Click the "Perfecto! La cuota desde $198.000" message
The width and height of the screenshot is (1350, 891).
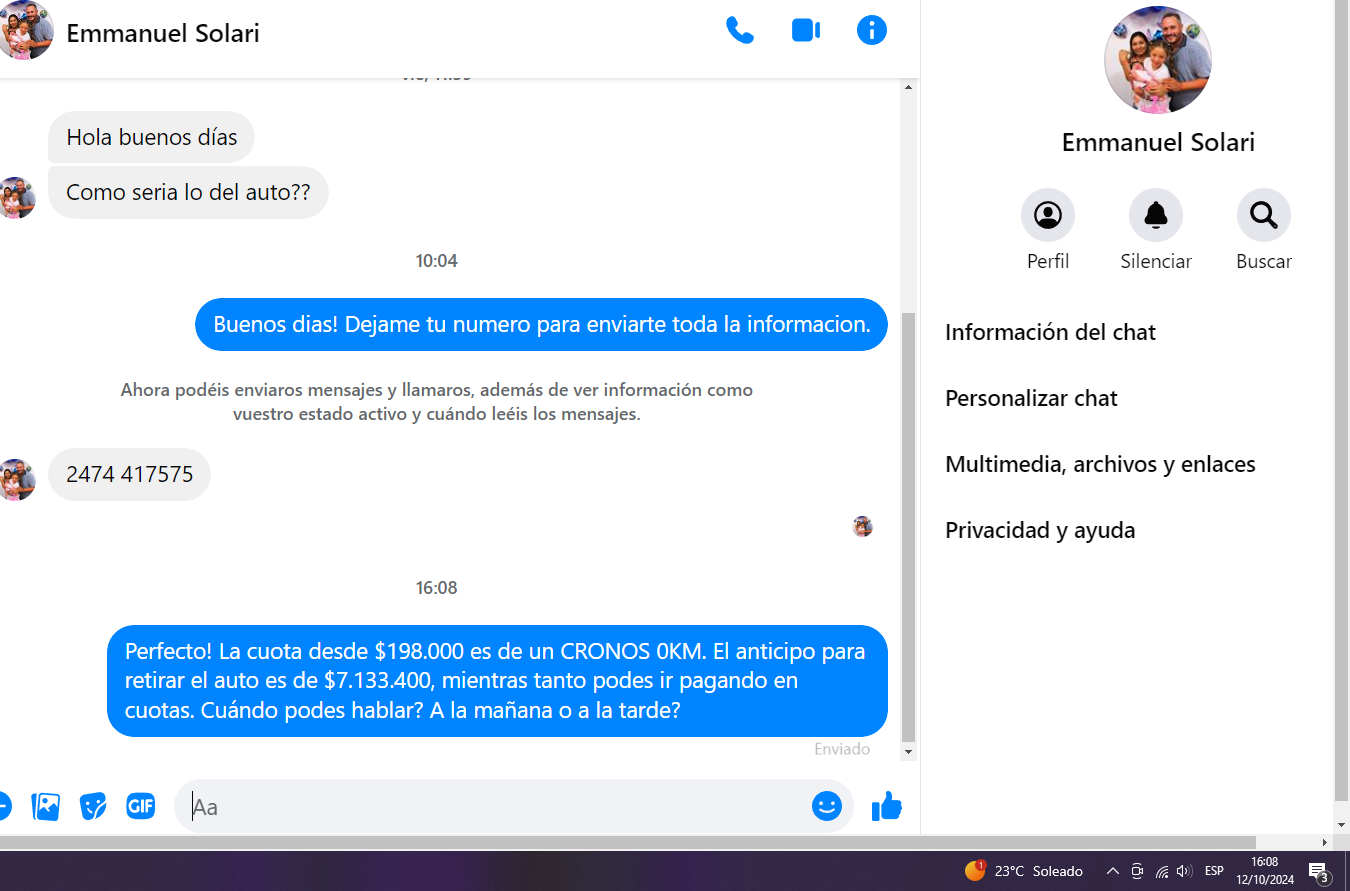497,681
